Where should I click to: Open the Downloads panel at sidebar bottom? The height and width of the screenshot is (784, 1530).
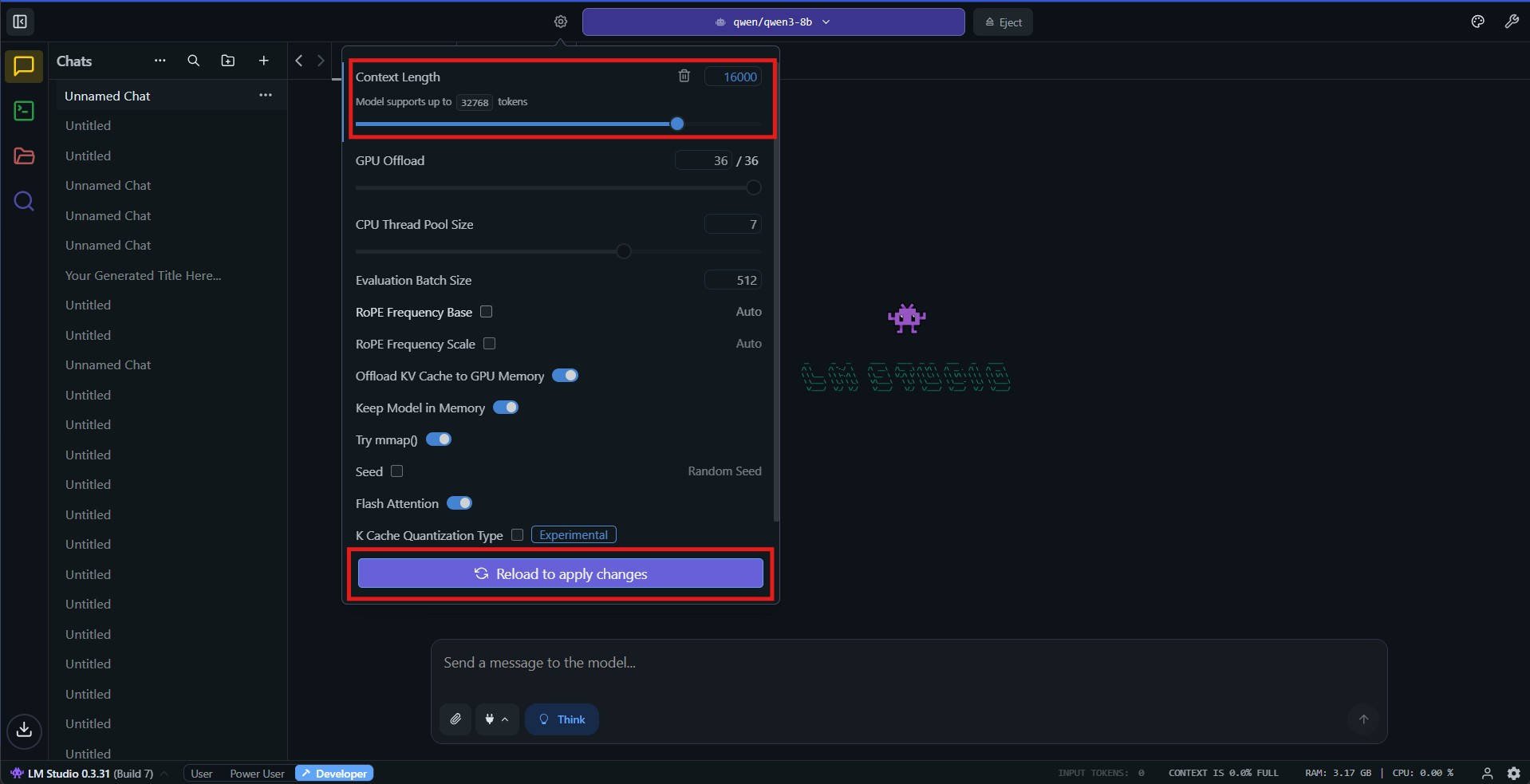click(x=23, y=730)
